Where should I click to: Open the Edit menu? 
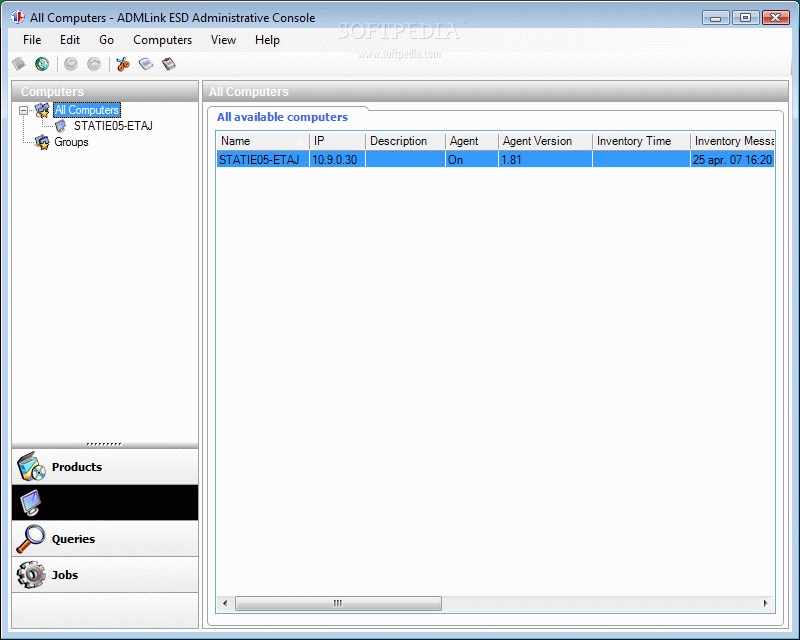tap(70, 40)
